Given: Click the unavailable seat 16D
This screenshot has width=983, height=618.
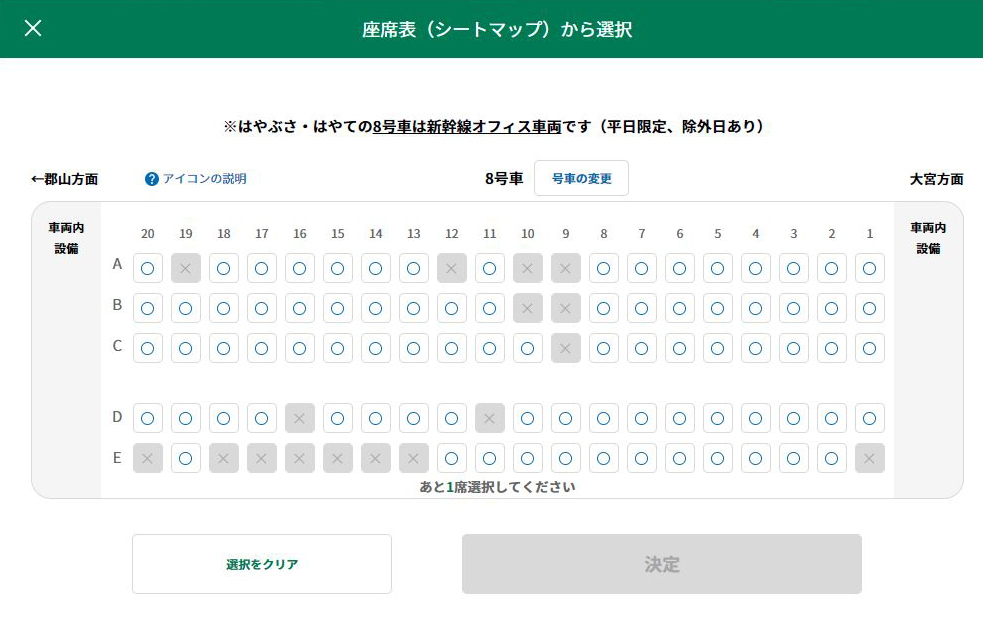Looking at the screenshot, I should point(300,418).
